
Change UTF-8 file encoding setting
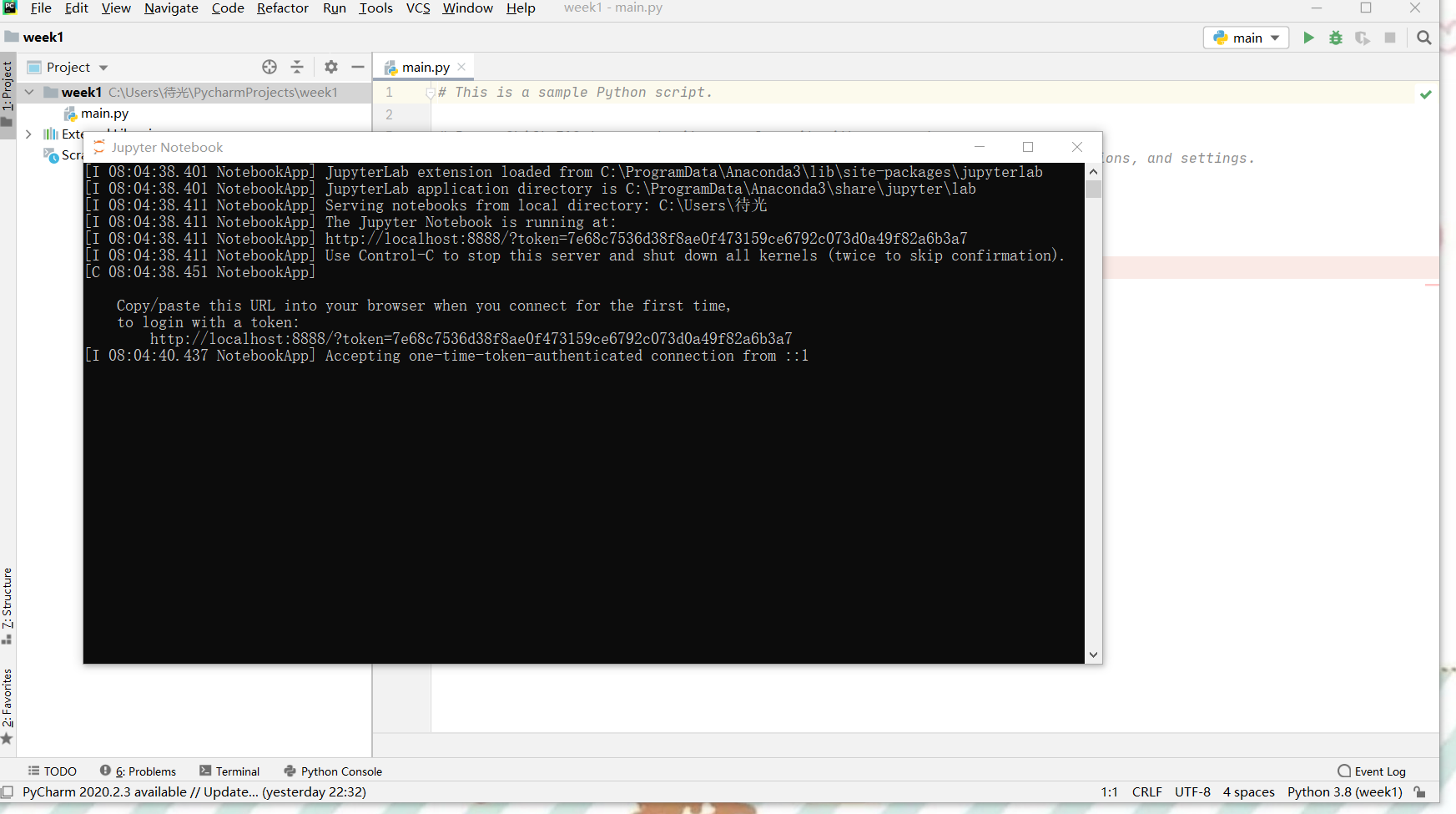coord(1192,792)
